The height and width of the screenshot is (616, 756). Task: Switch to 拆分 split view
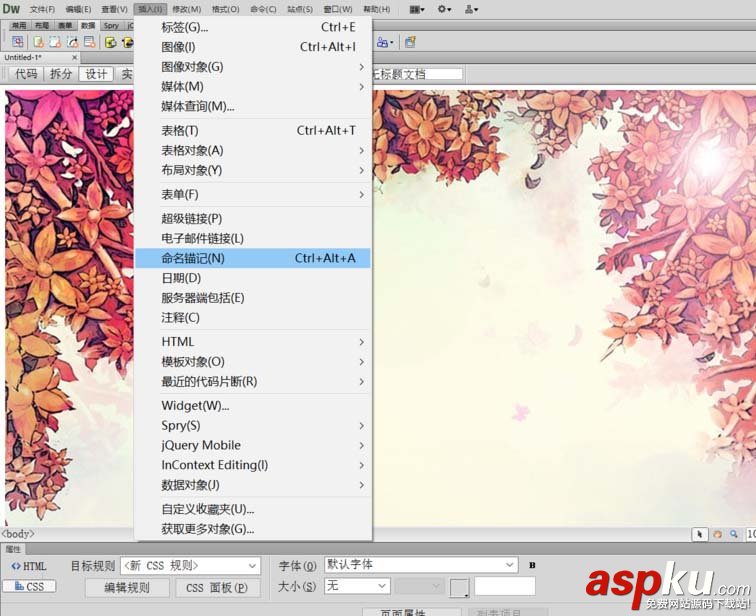(x=61, y=74)
